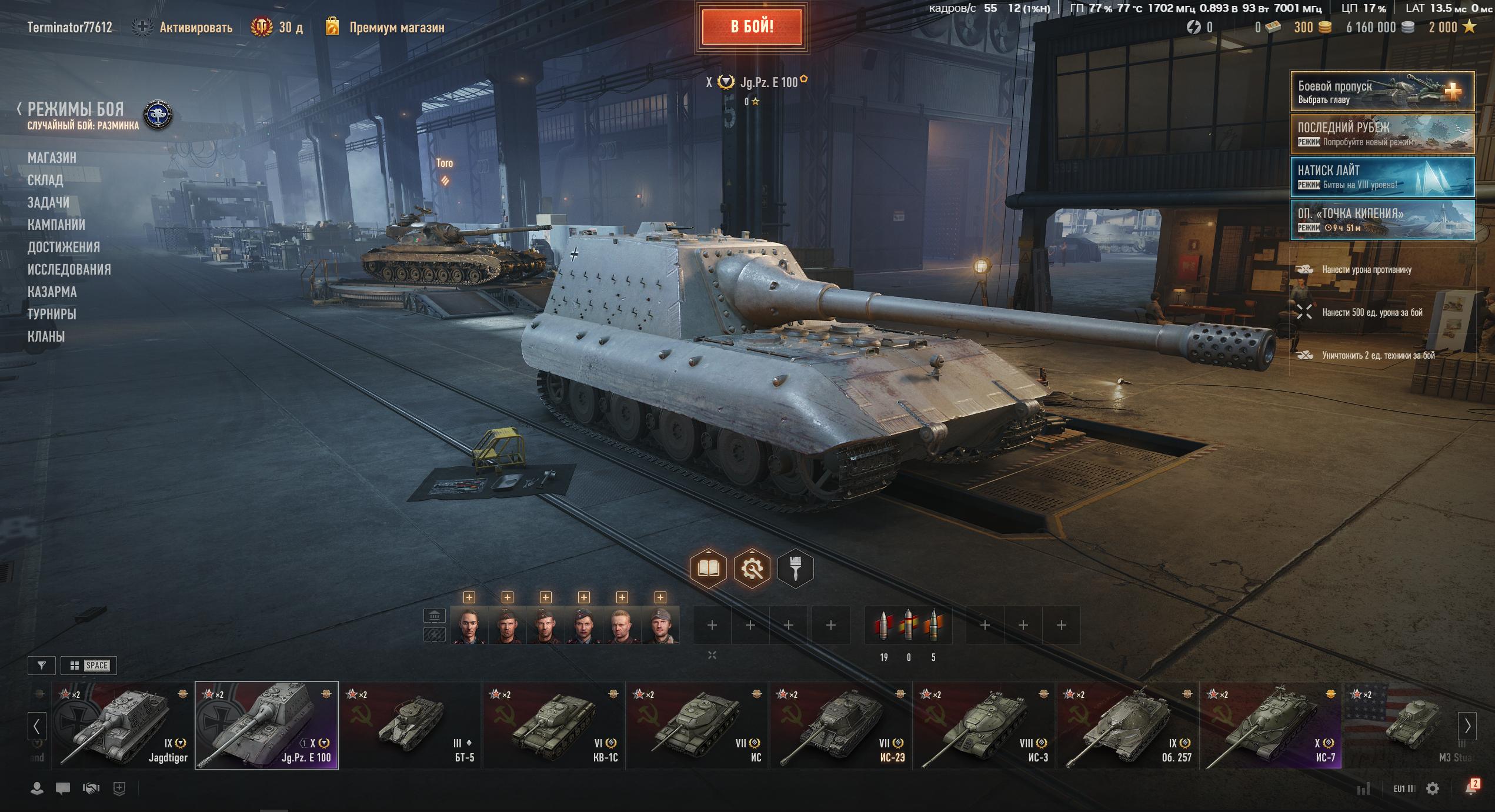Toggle the crew retraining striped icon
1495x812 pixels.
tap(434, 634)
